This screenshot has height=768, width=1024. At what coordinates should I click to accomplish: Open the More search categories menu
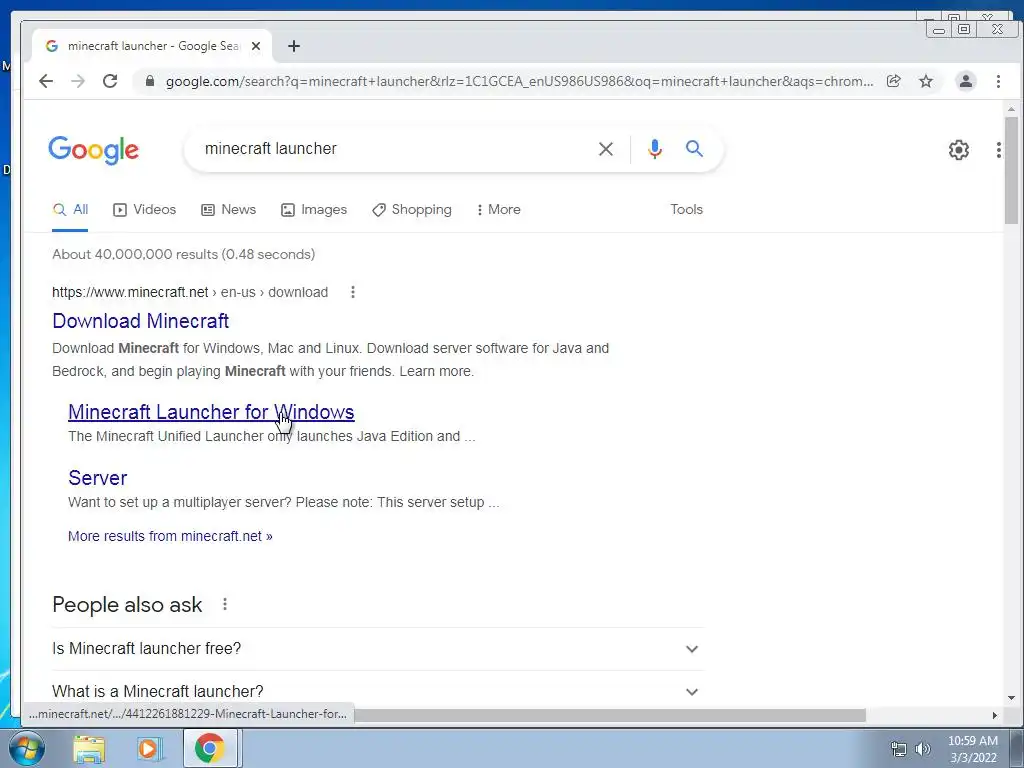coord(498,210)
